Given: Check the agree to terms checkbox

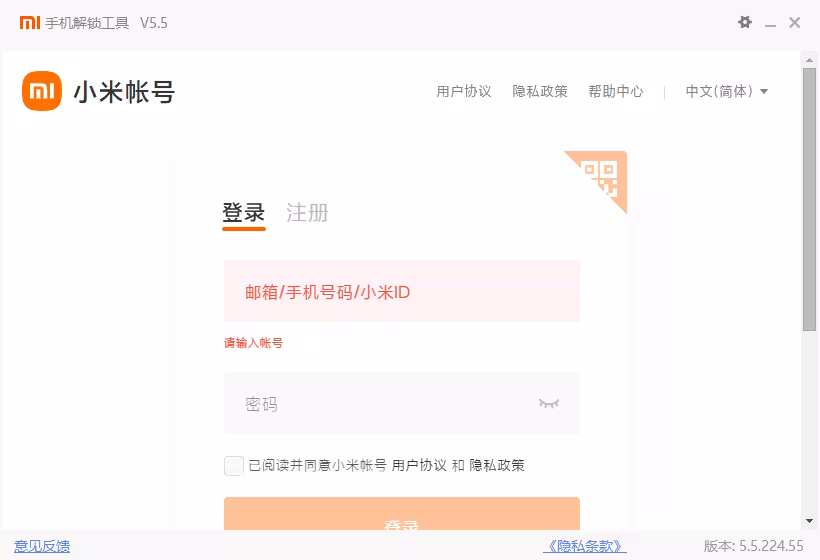Looking at the screenshot, I should 234,465.
